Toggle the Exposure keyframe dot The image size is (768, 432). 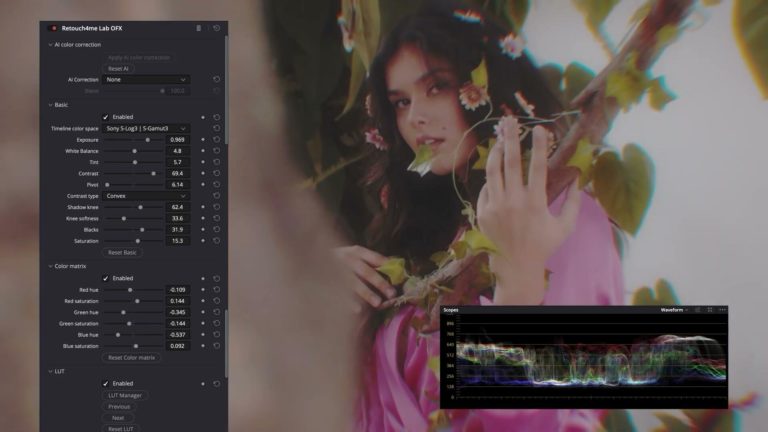pyautogui.click(x=203, y=140)
